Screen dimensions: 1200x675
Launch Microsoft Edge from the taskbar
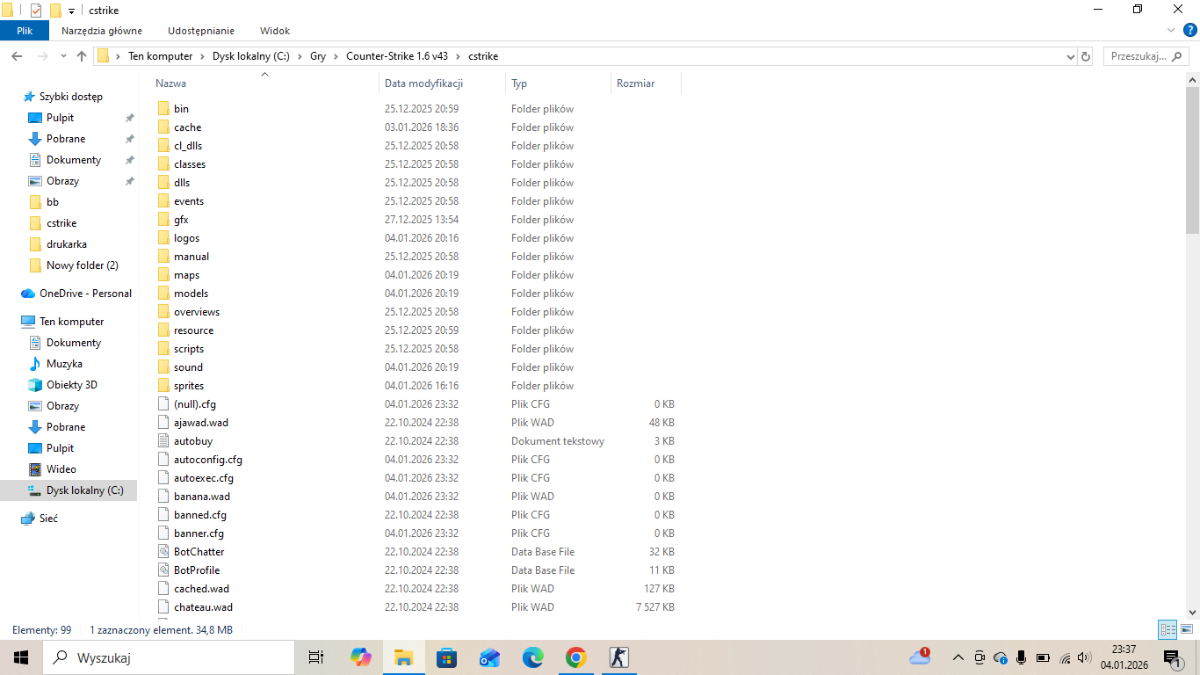coord(532,657)
